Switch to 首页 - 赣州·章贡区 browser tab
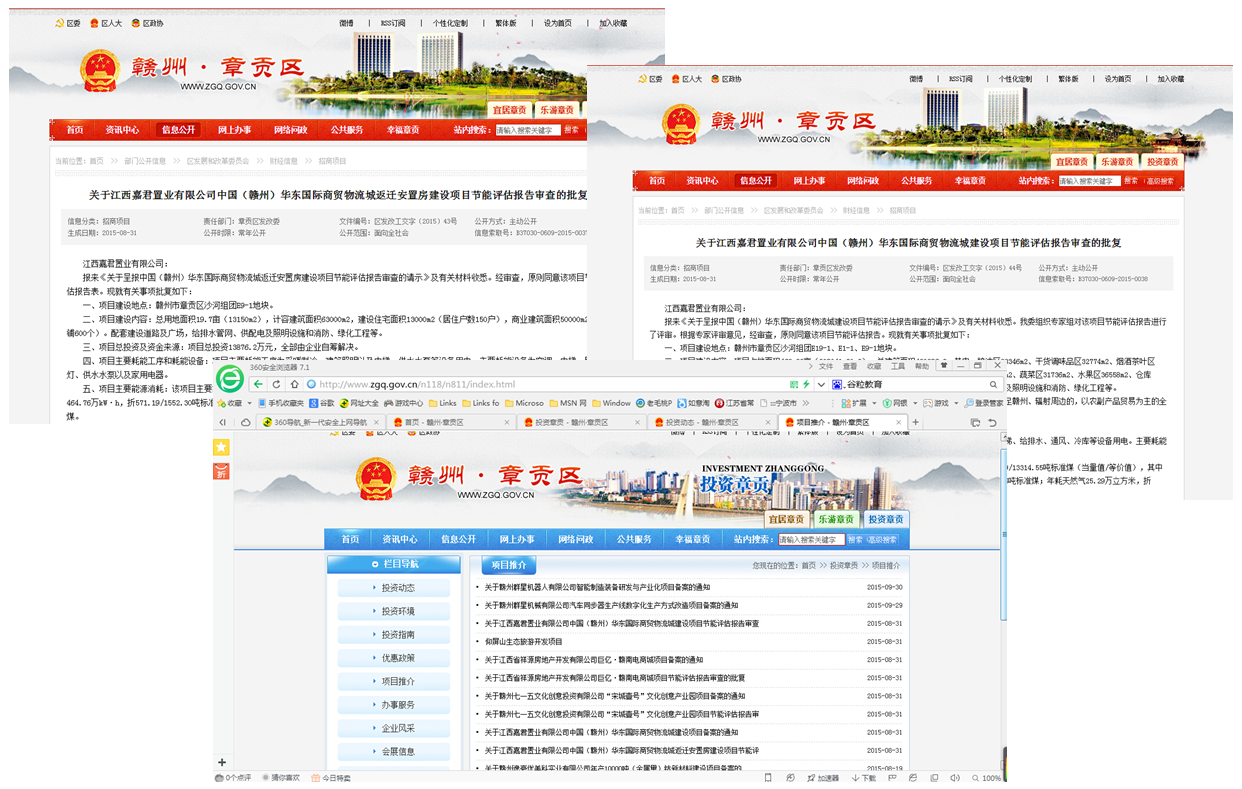 [450, 422]
